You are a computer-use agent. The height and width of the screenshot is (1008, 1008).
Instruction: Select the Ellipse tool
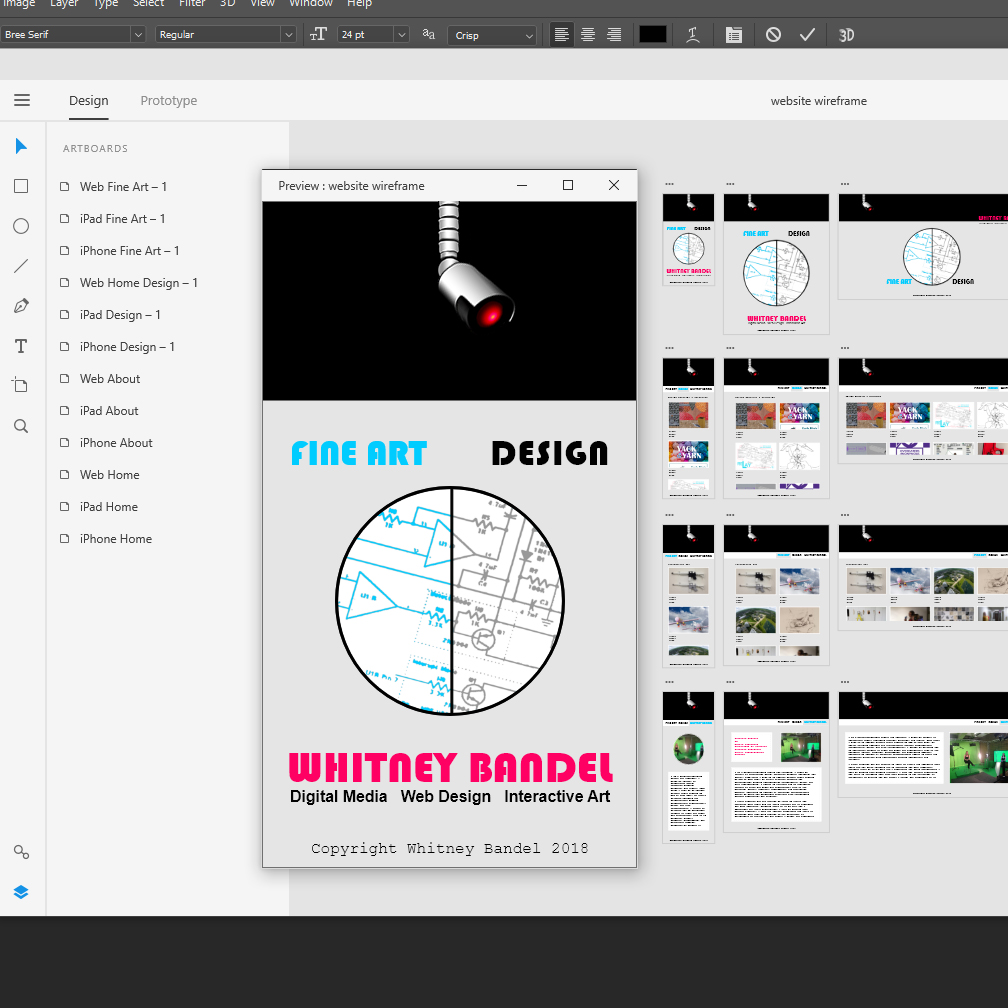(x=21, y=226)
